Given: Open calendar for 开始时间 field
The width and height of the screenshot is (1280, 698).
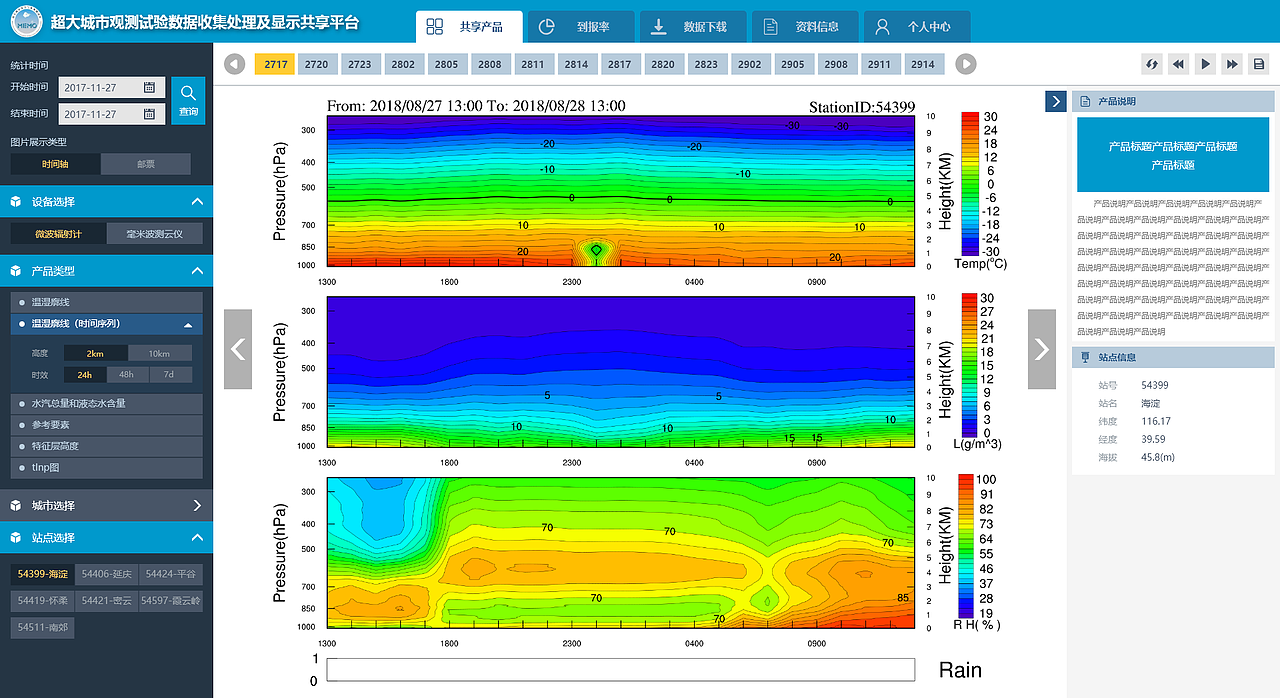Looking at the screenshot, I should coord(149,87).
